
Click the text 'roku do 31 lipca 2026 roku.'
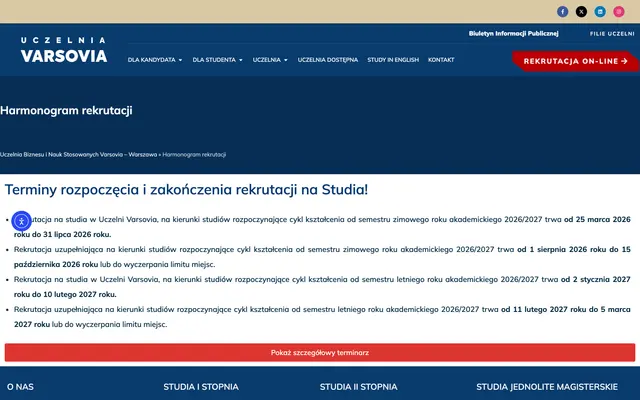pyautogui.click(x=62, y=235)
